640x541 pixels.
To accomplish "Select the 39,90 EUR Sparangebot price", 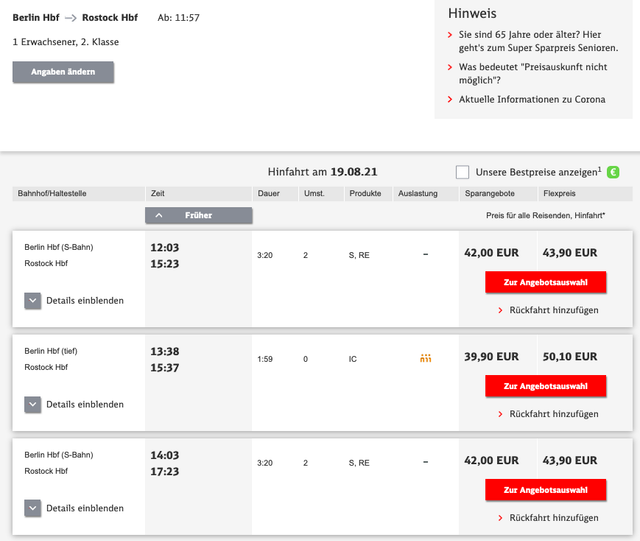I will point(492,357).
